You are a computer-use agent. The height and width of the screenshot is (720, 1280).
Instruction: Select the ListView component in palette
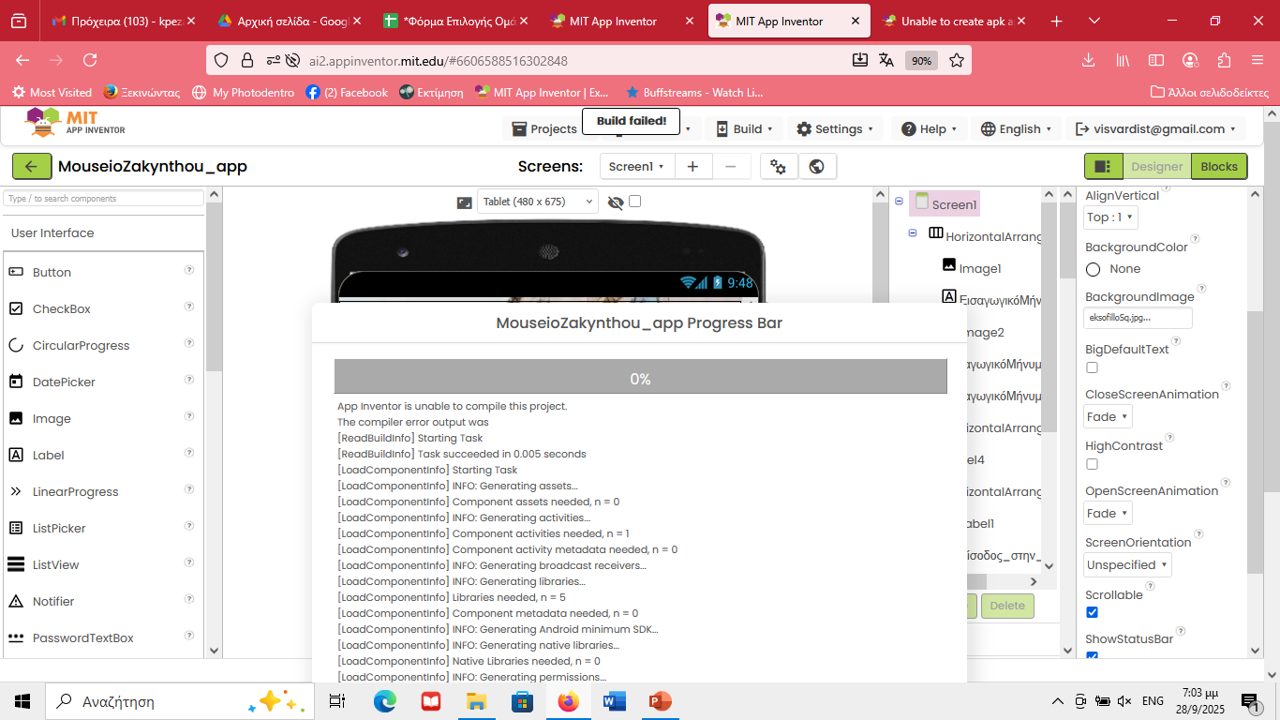coord(55,565)
